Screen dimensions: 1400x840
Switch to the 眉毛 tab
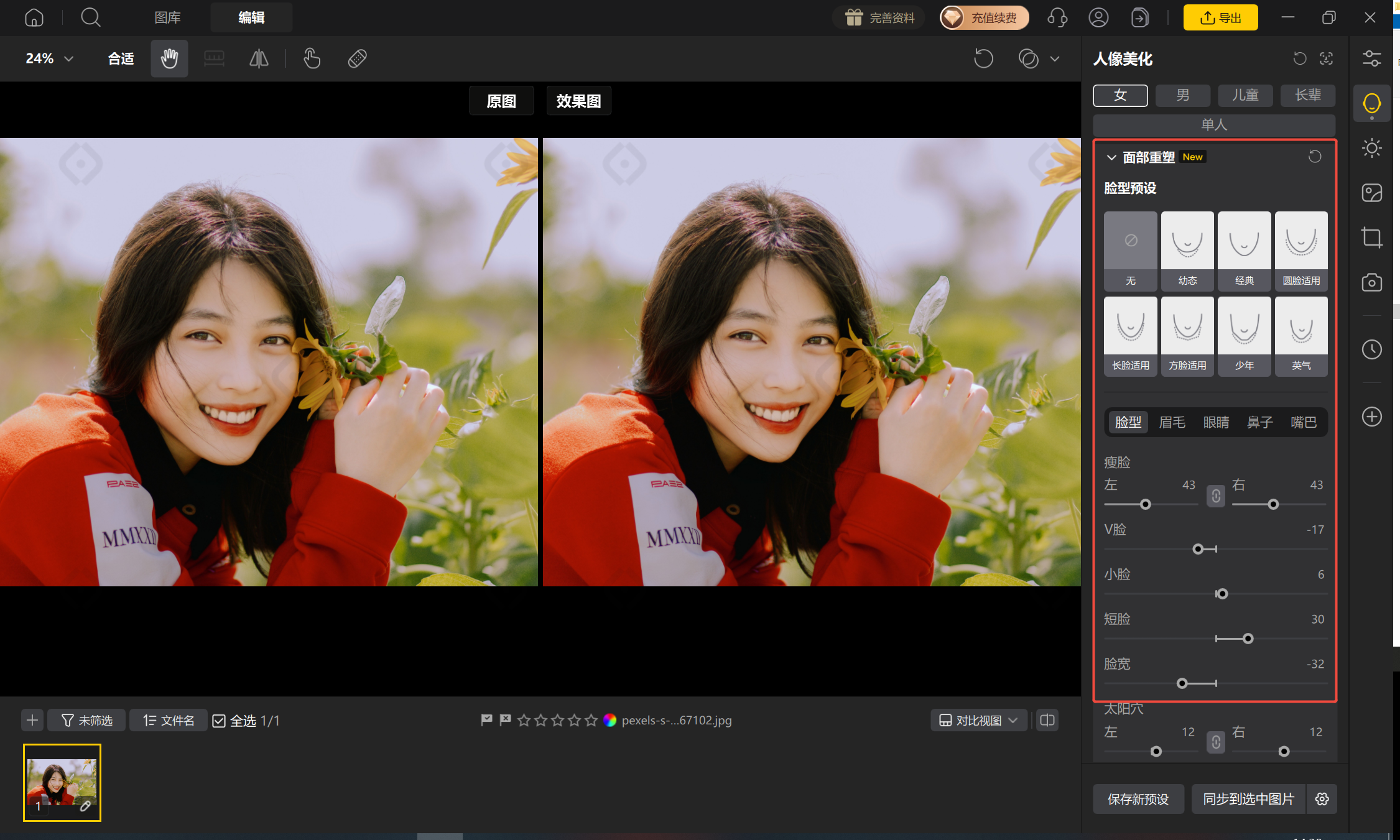click(1172, 422)
